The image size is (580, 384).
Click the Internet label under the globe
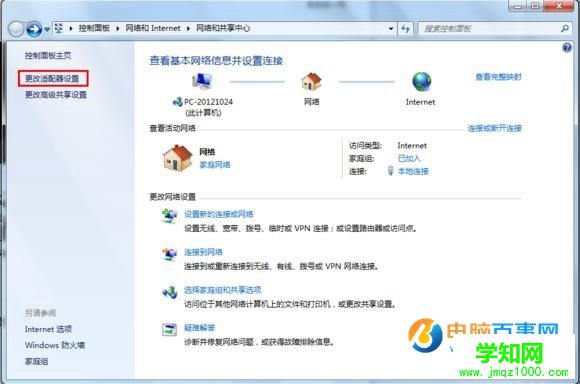tap(421, 102)
